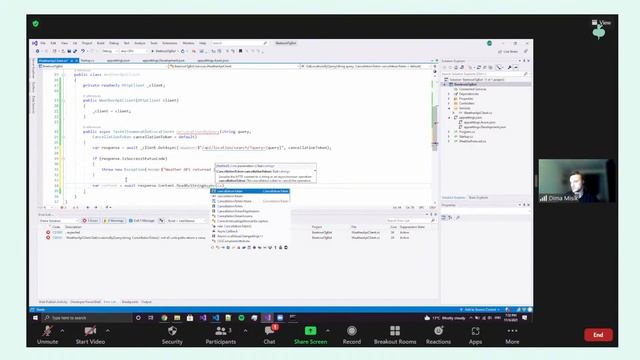
Task: Open the File menu in Visual Studio
Action: click(43, 43)
